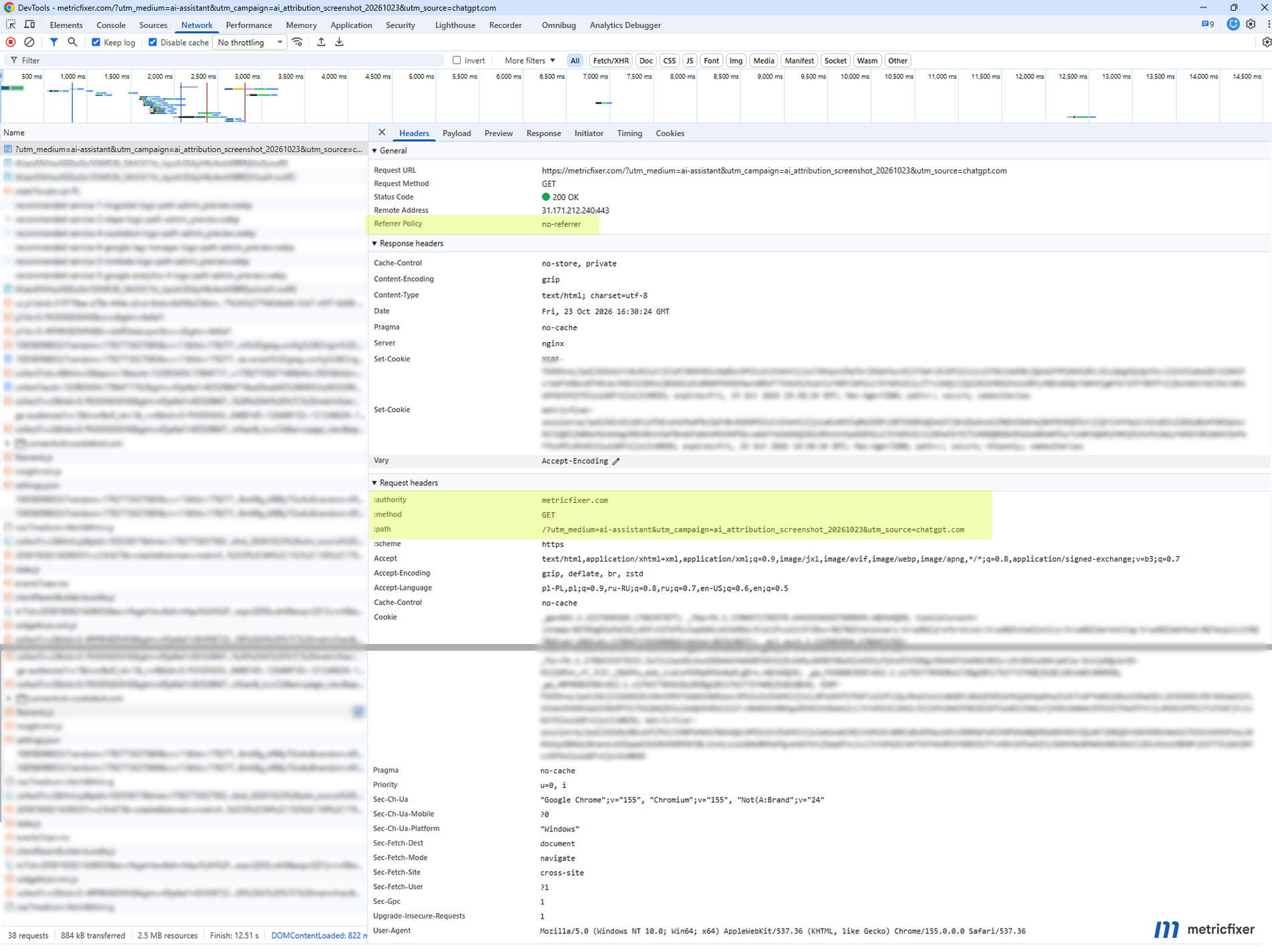The width and height of the screenshot is (1272, 952).
Task: Close the request details pane
Action: click(382, 133)
